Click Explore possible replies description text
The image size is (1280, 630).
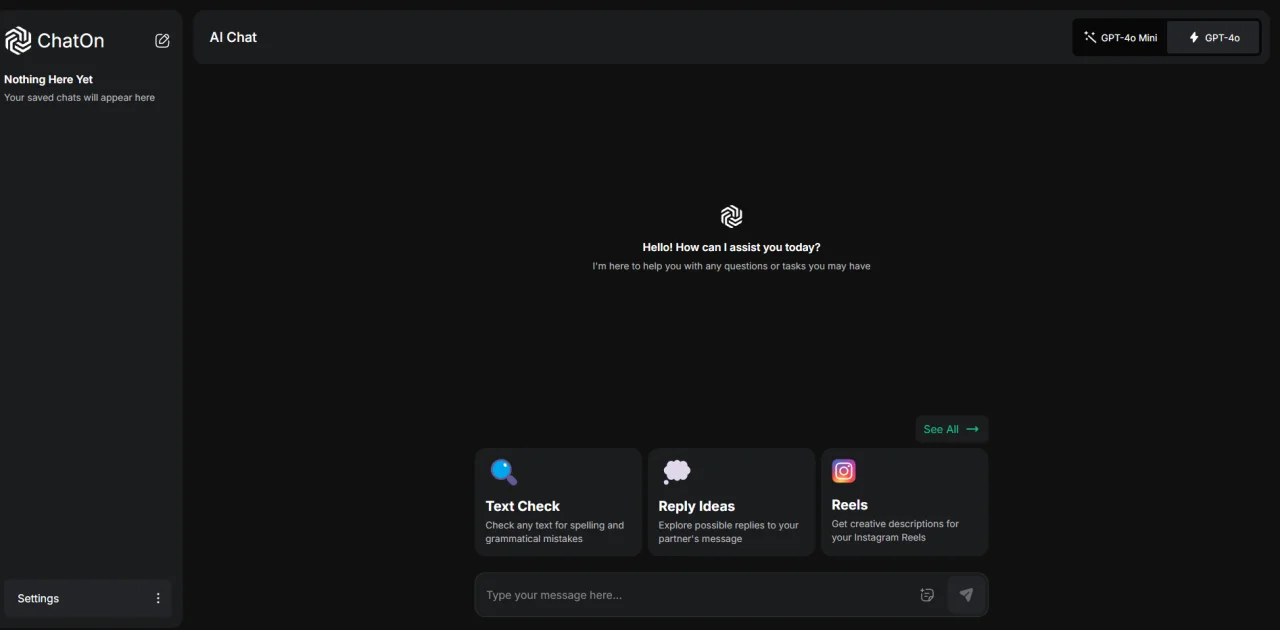[x=729, y=531]
